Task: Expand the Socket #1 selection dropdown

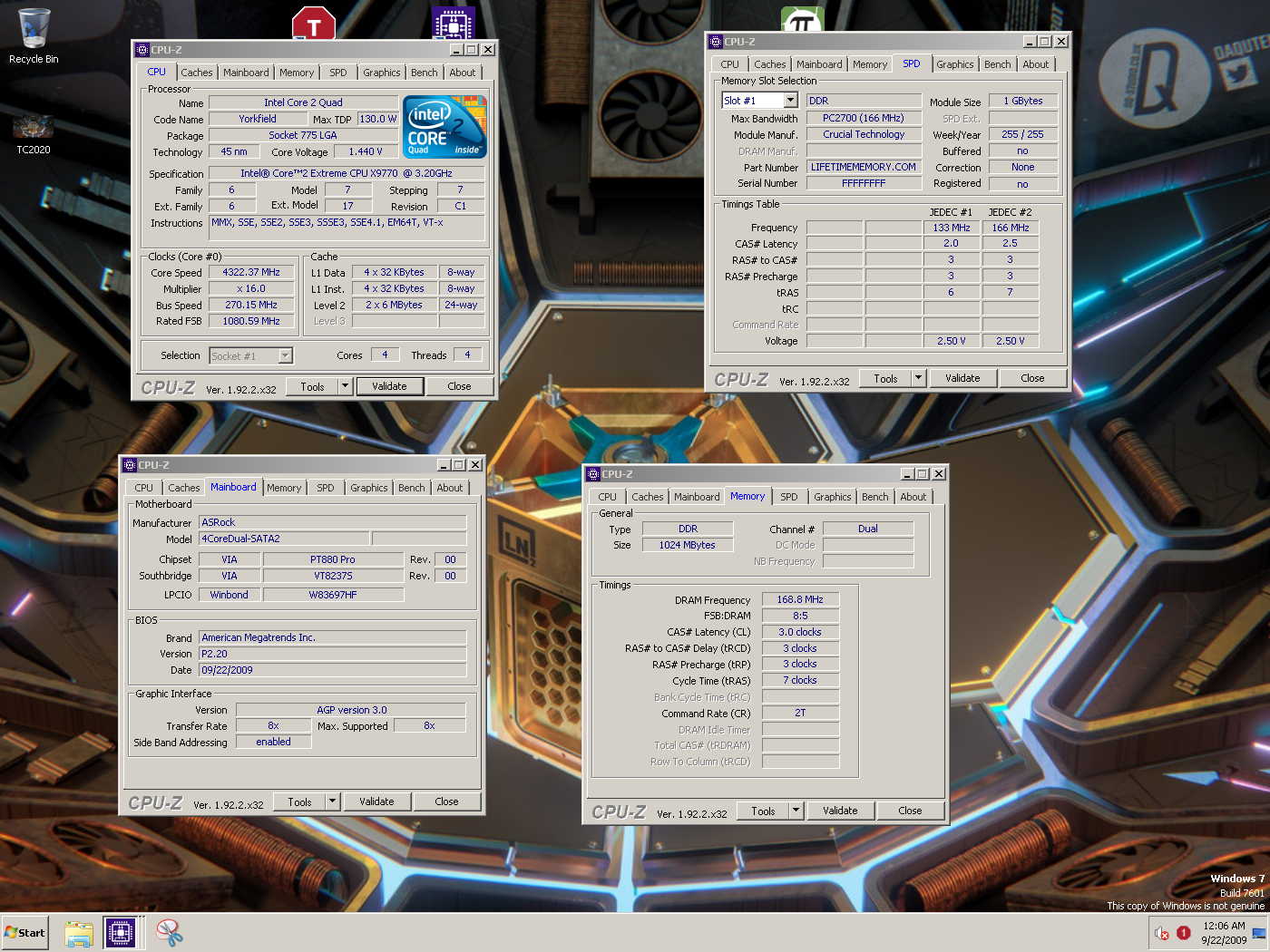Action: 285,356
